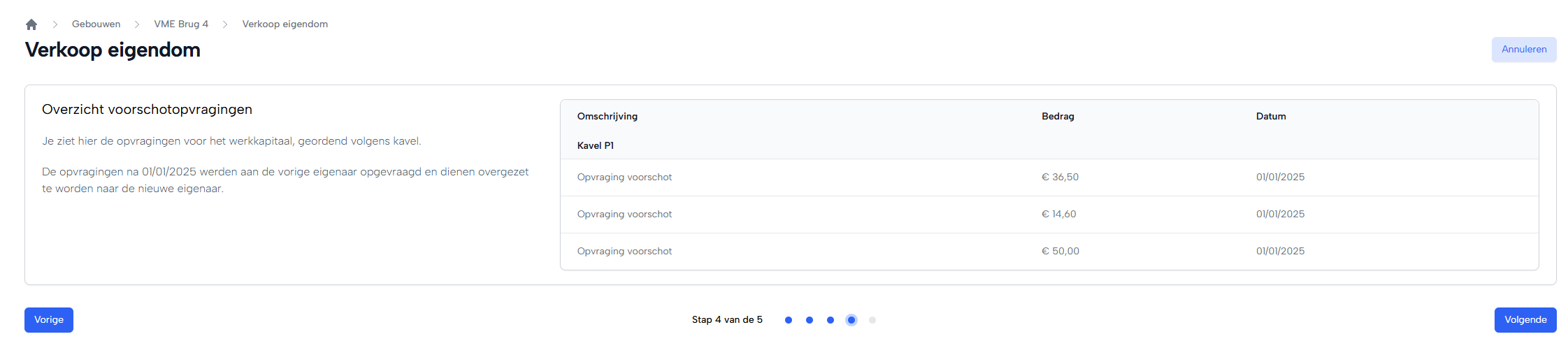The height and width of the screenshot is (348, 1568).
Task: Go to VME Brug 4 breadcrumb
Action: pyautogui.click(x=181, y=24)
